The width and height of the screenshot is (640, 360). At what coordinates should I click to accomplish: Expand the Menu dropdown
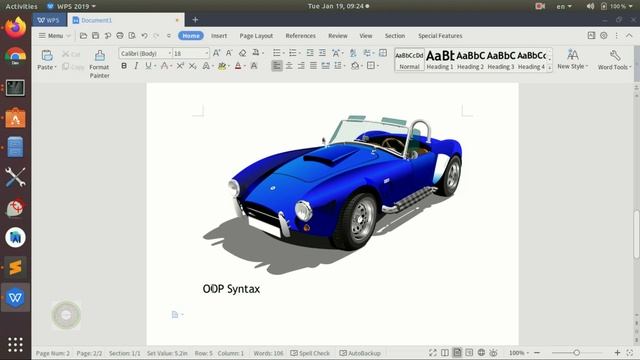[x=55, y=36]
